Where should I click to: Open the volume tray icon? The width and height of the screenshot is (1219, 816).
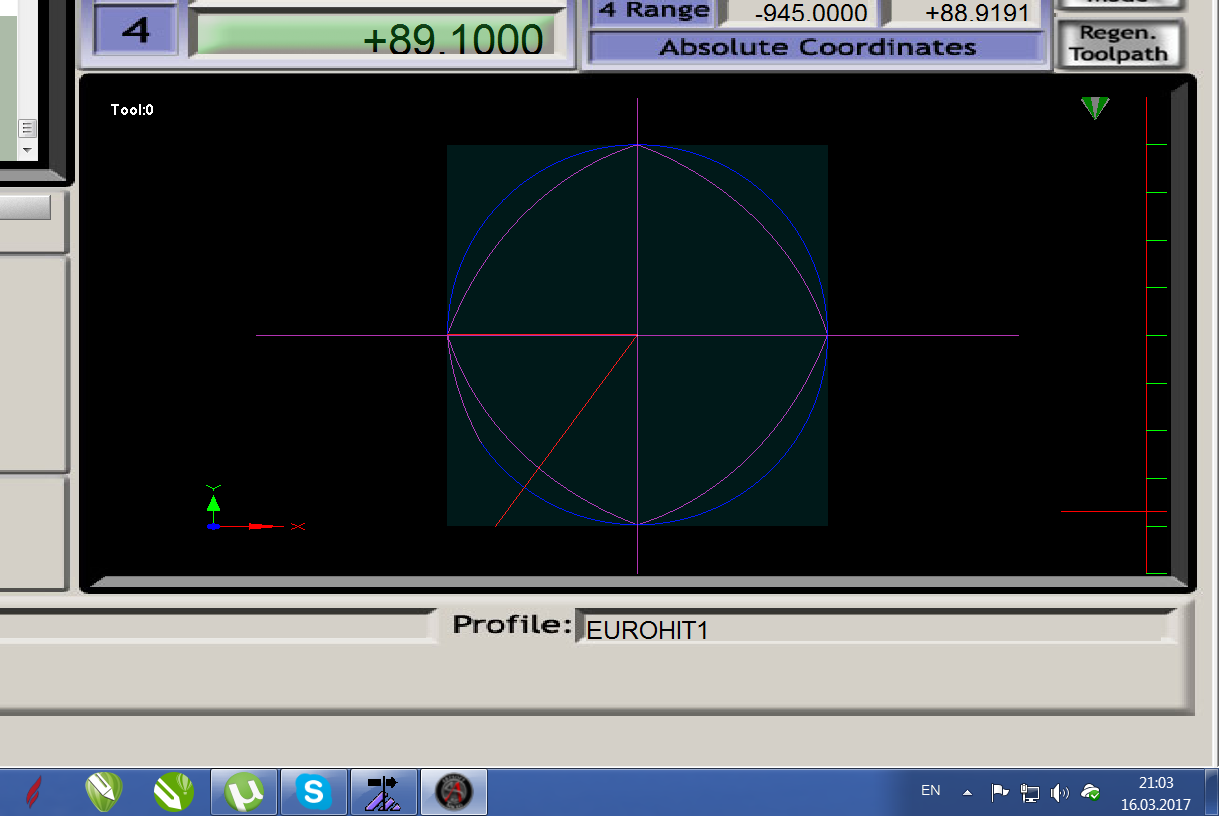tap(1060, 792)
